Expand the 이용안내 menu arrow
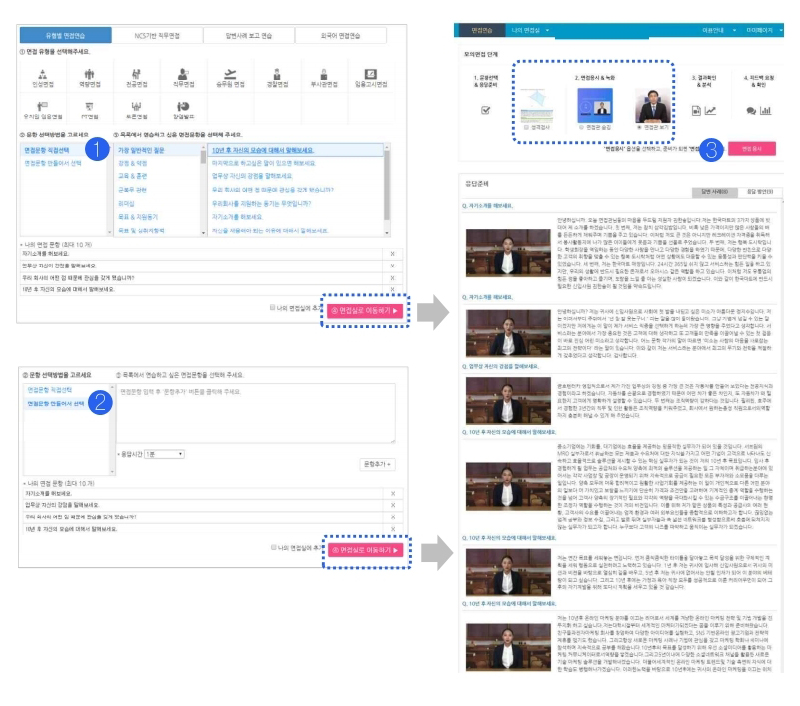The width and height of the screenshot is (800, 706). [734, 31]
